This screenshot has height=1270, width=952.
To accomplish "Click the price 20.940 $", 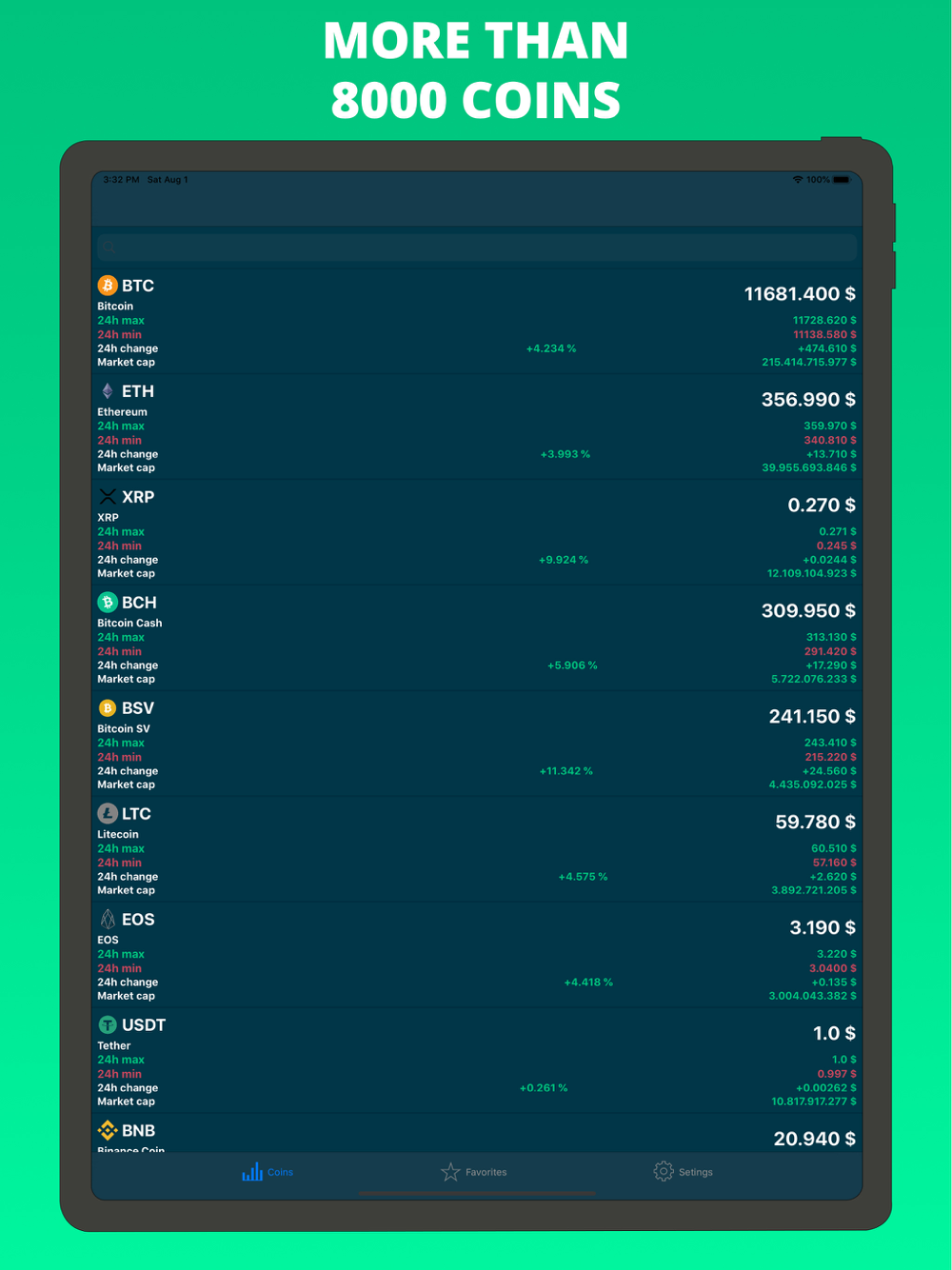I will point(815,1140).
